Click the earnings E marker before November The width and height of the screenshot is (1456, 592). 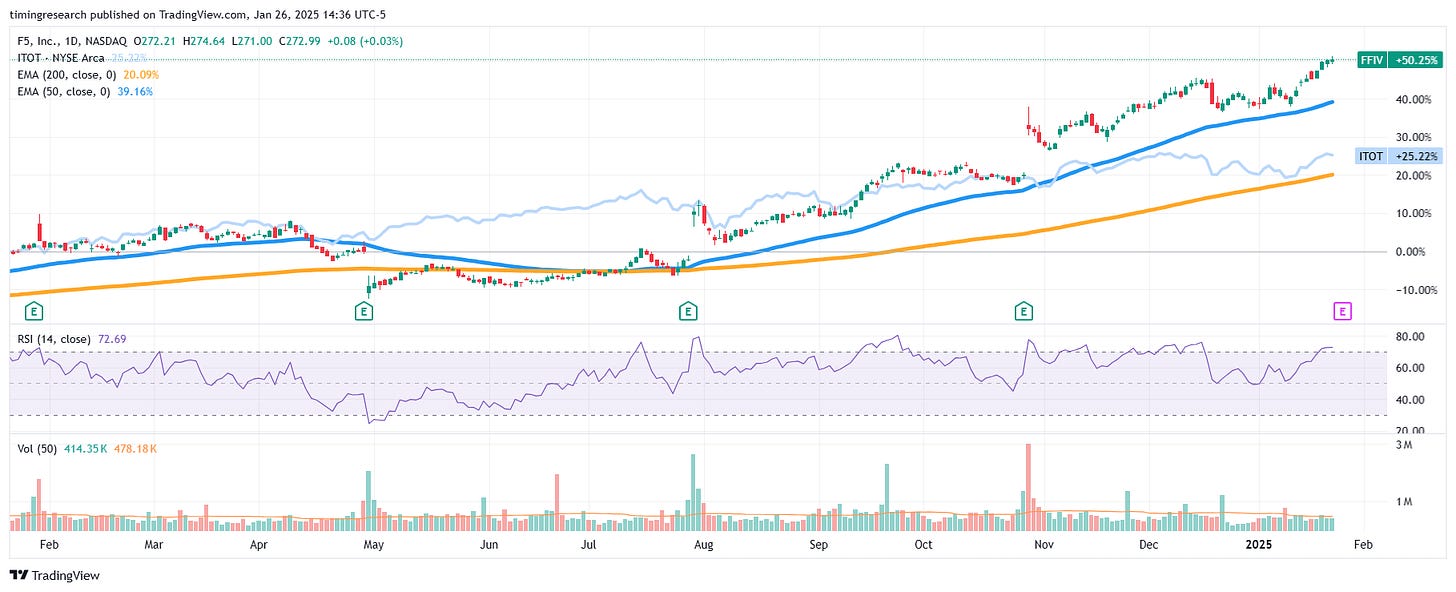point(1024,311)
